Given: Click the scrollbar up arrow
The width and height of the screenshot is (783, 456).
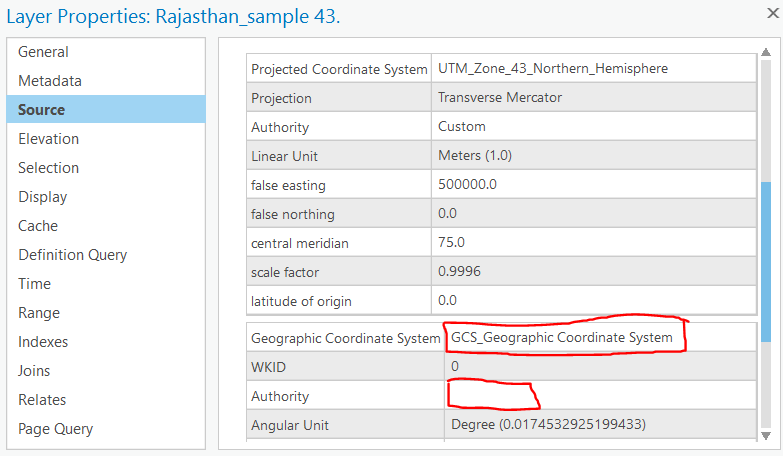Looking at the screenshot, I should (766, 47).
